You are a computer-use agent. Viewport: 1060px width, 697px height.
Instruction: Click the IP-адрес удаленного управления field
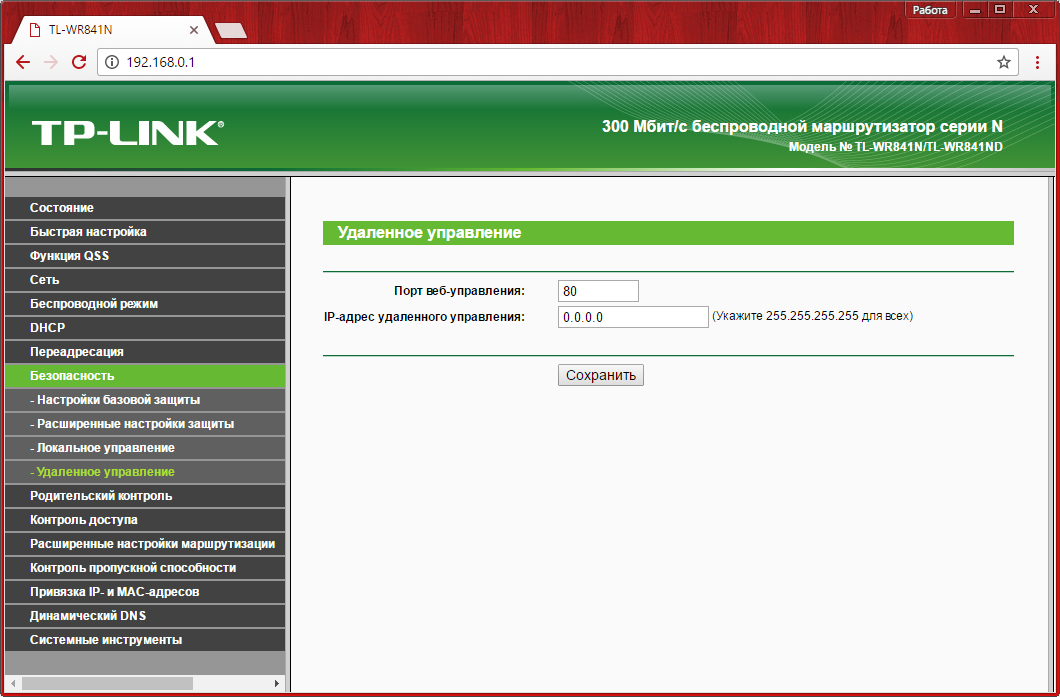(x=633, y=317)
